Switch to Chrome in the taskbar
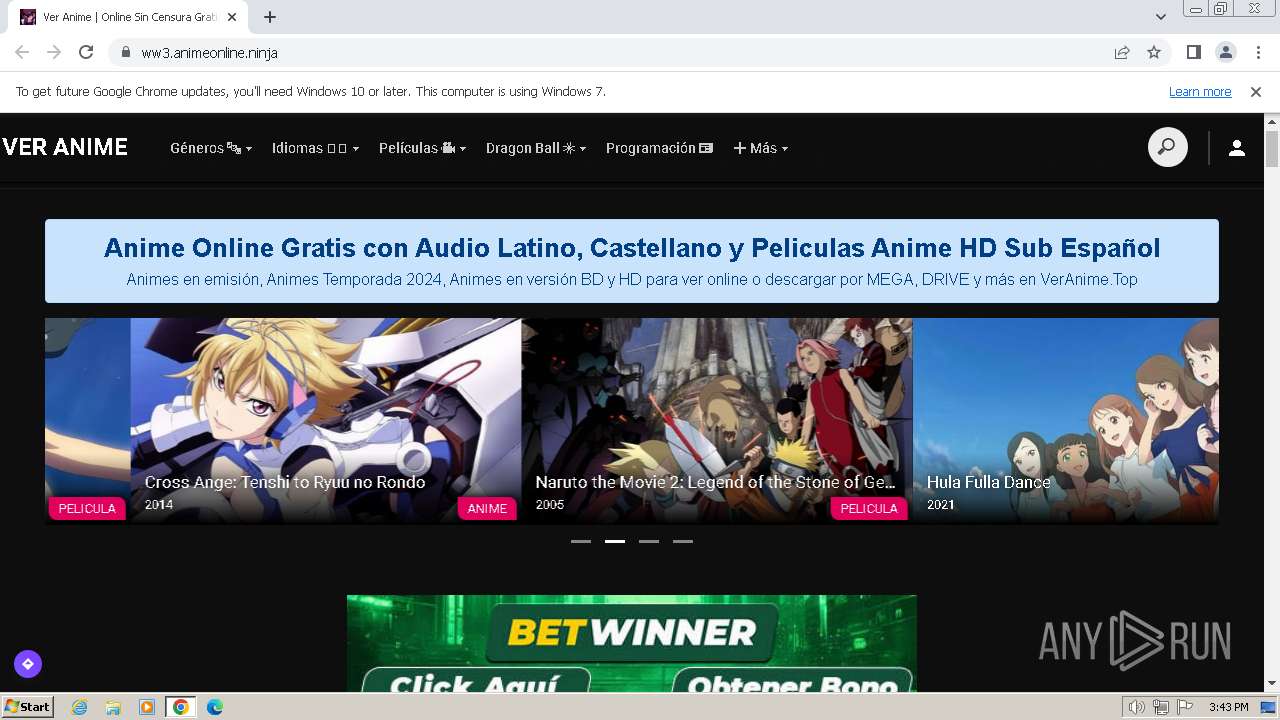This screenshot has height=720, width=1280. (181, 707)
